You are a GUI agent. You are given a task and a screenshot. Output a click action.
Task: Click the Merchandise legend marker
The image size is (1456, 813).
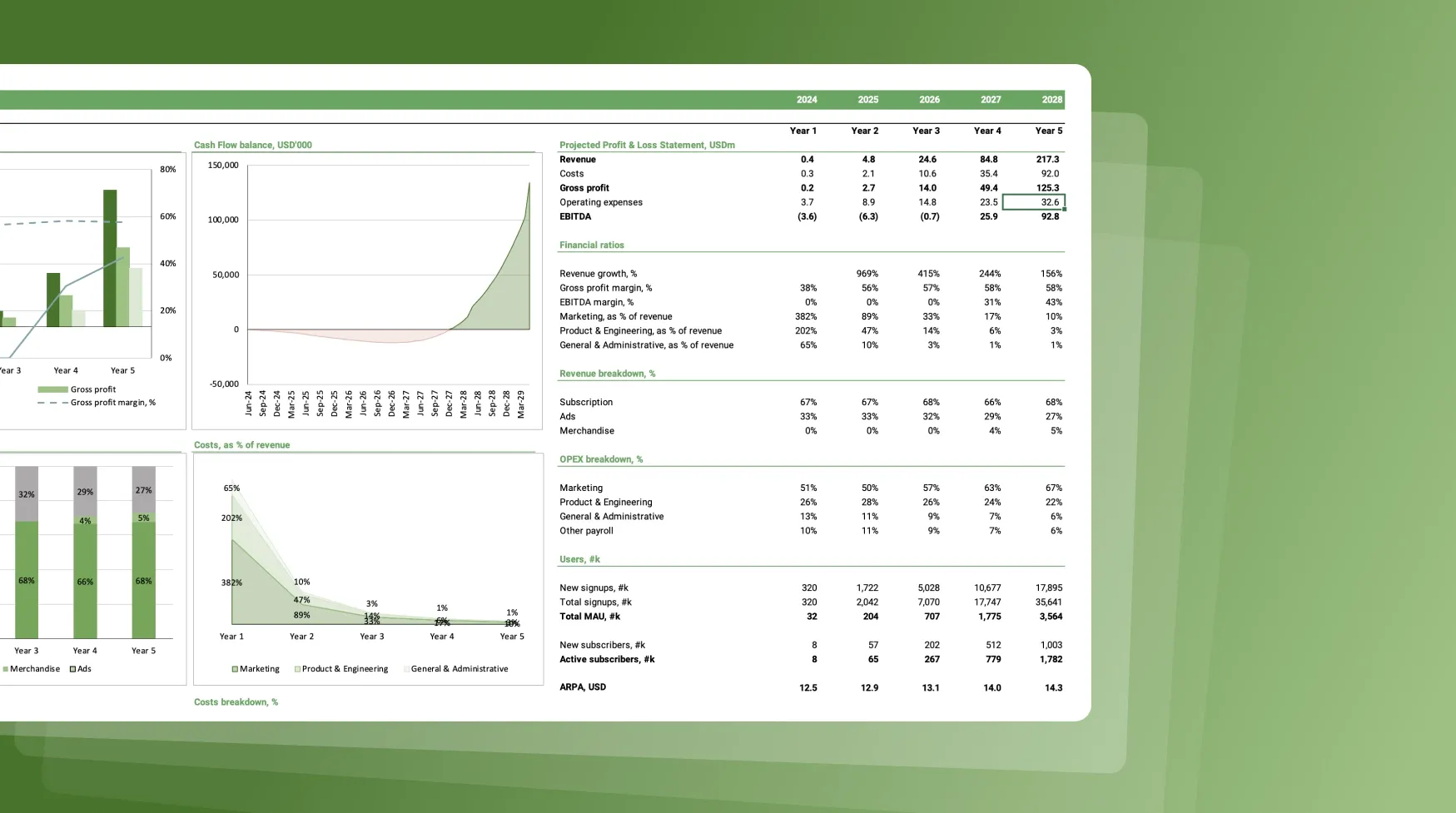click(x=5, y=669)
